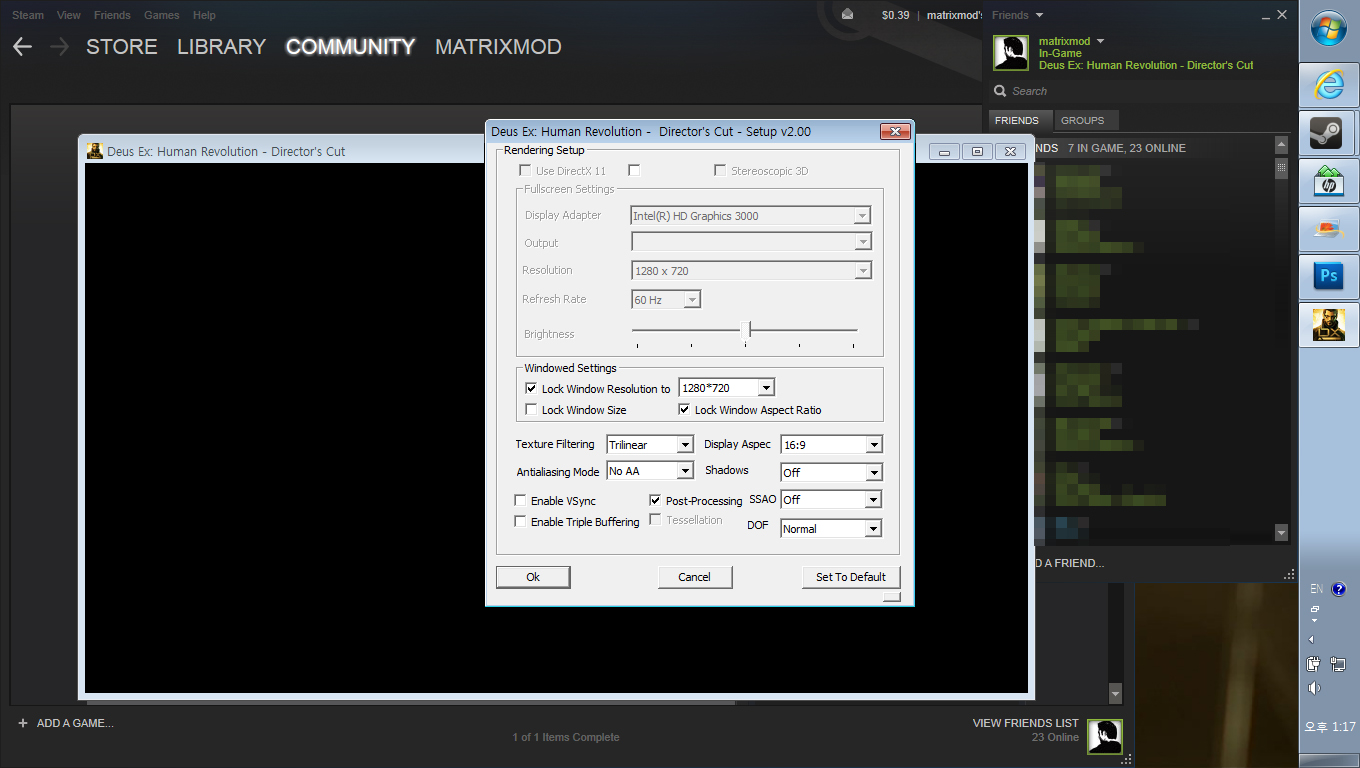Click the network icon in the system tray
Viewport: 1360px width, 768px height.
[1339, 664]
